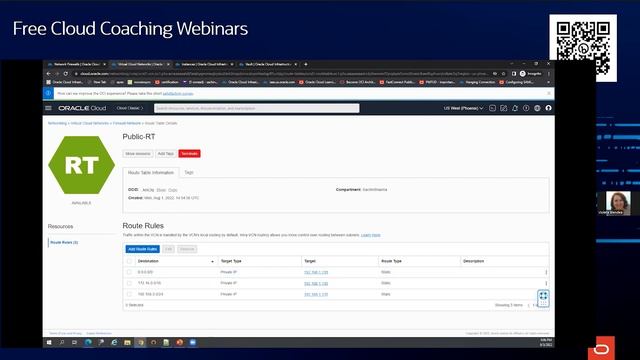Open the Oracle Cloud hamburger navigation menu

(48, 108)
